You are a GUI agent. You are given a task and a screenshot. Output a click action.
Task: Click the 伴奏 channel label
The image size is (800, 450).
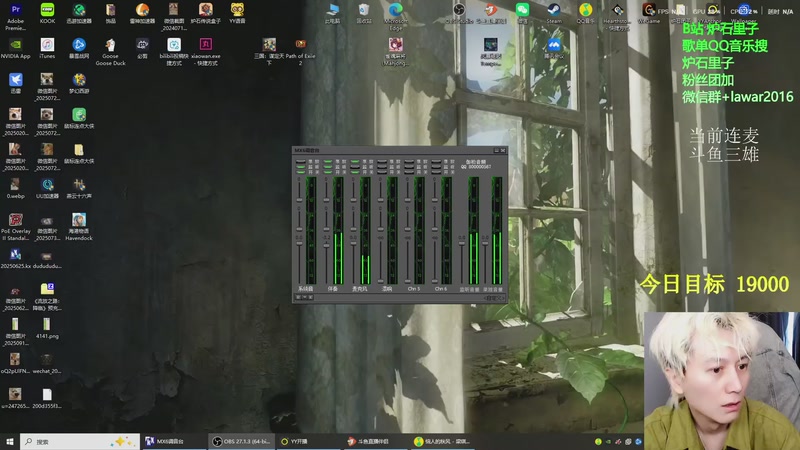(333, 289)
